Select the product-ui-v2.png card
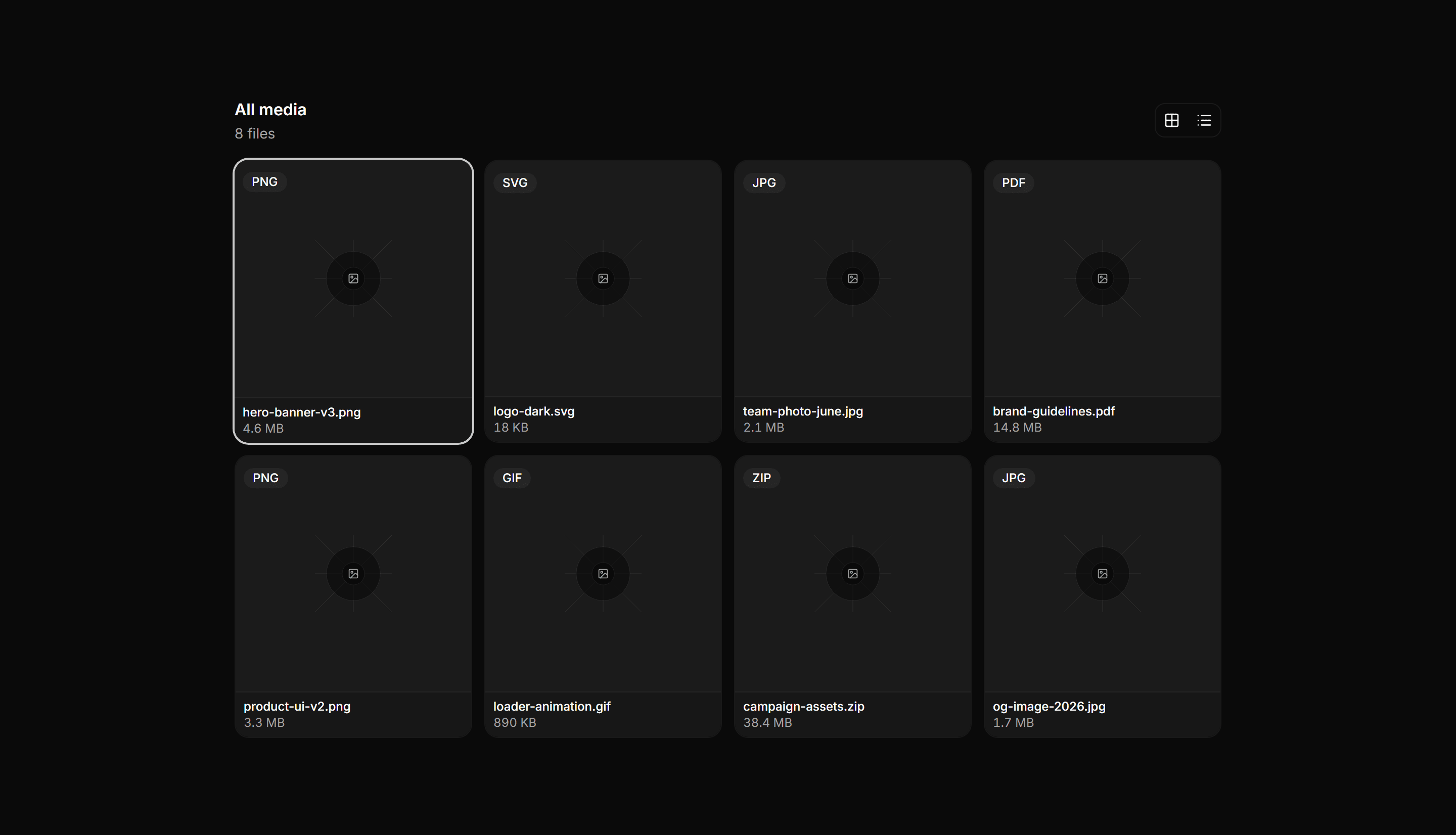The image size is (1456, 835). point(353,596)
